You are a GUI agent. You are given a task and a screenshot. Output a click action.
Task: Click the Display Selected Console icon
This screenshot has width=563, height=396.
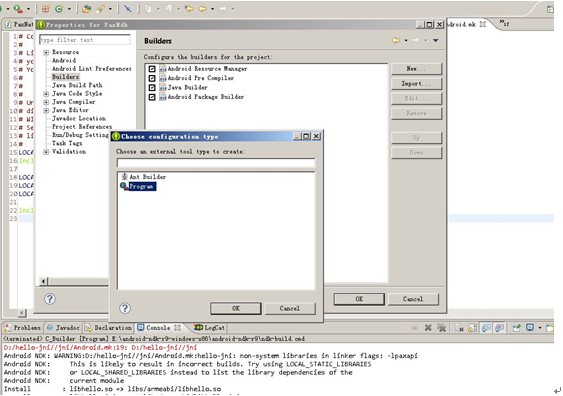[x=530, y=327]
